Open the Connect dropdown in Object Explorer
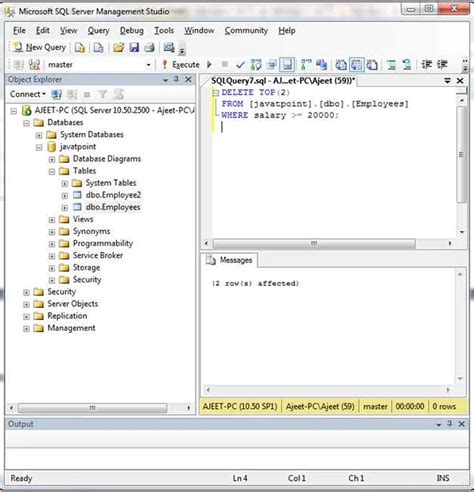The width and height of the screenshot is (474, 492). (28, 94)
